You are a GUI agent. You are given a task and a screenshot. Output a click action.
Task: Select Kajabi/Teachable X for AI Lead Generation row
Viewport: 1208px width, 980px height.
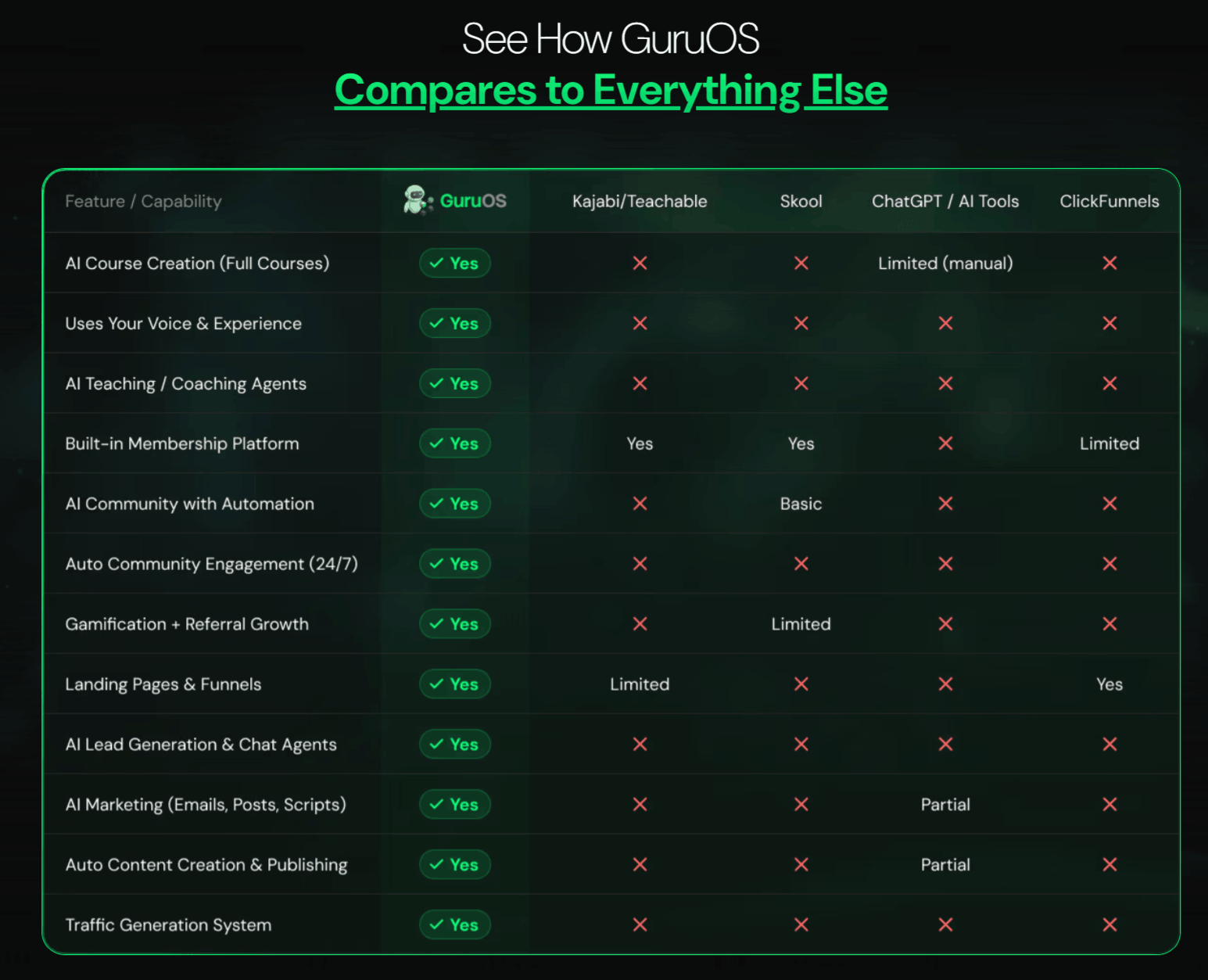[640, 745]
